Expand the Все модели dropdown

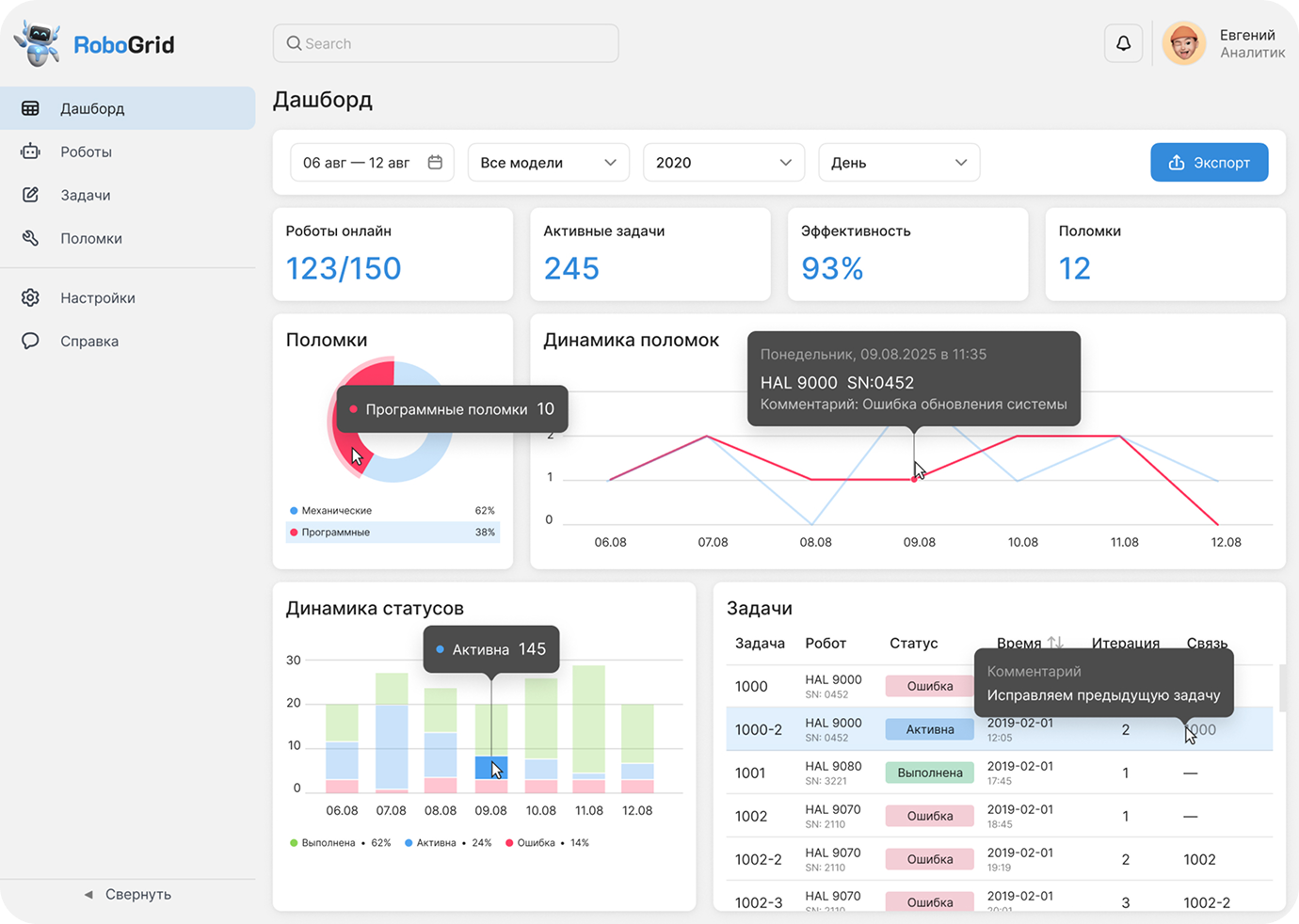pos(548,163)
